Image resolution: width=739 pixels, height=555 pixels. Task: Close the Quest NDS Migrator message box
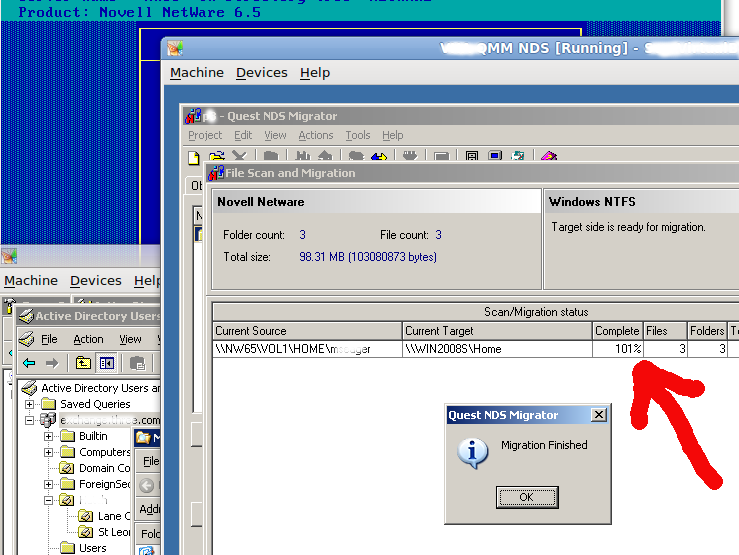point(599,415)
